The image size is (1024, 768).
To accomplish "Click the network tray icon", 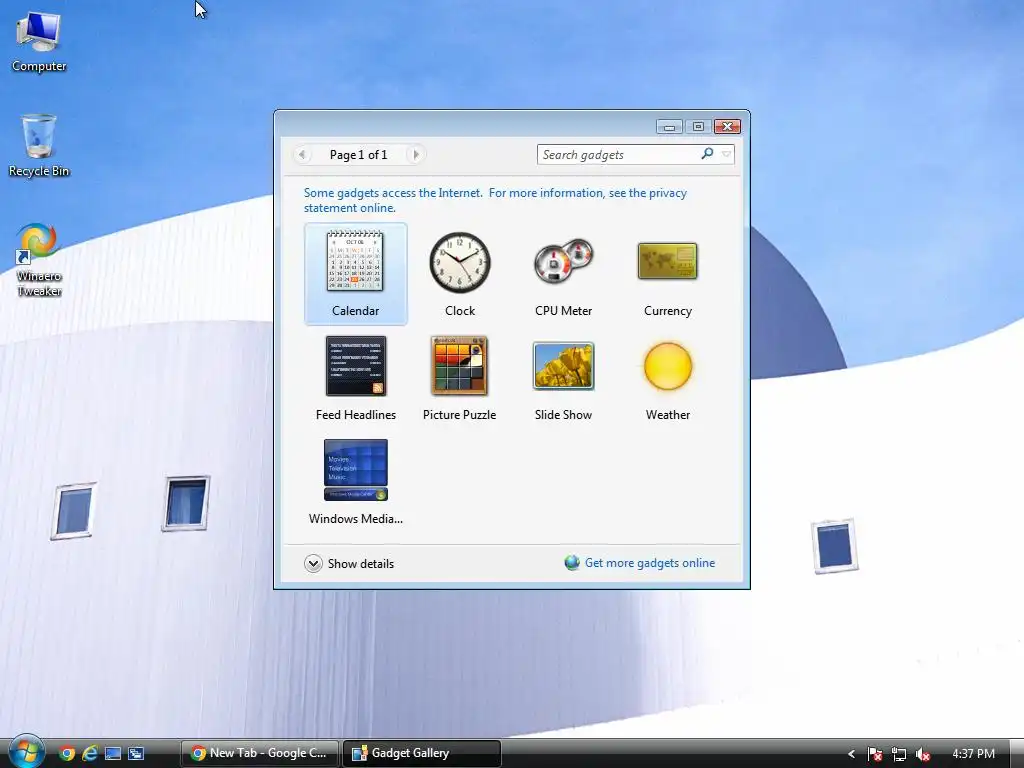I will [899, 754].
